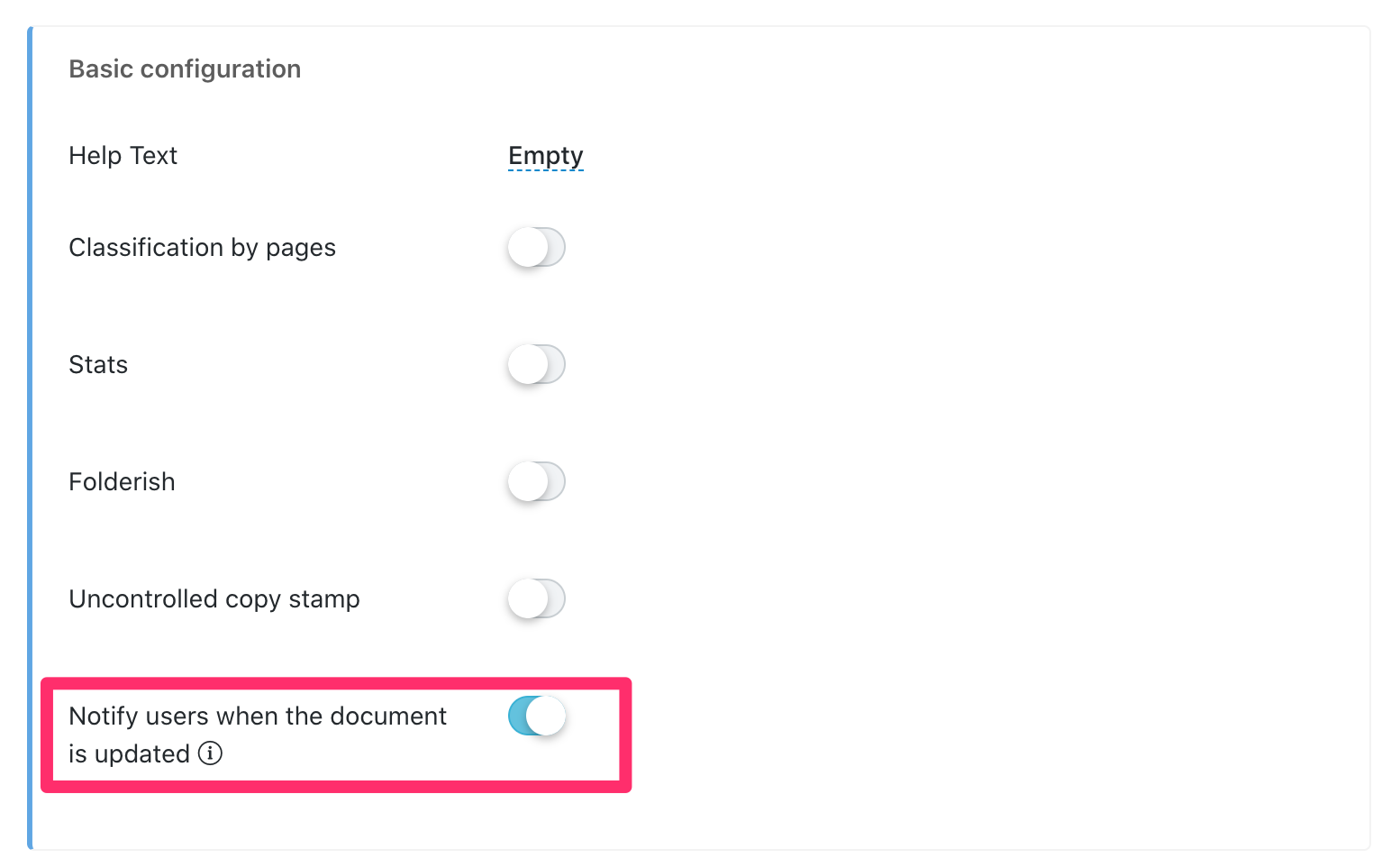Open info icon beside "is updated"
The image size is (1400, 858).
210,753
